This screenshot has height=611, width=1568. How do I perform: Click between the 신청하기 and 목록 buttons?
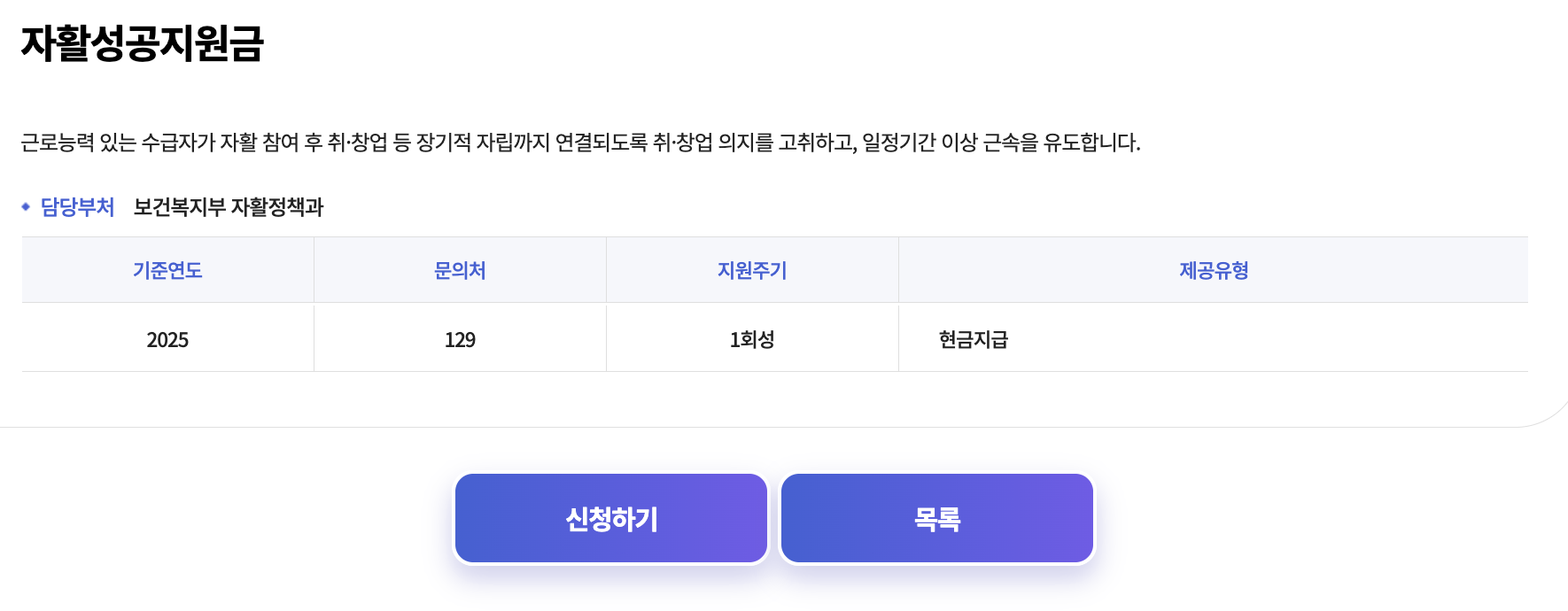coord(773,517)
